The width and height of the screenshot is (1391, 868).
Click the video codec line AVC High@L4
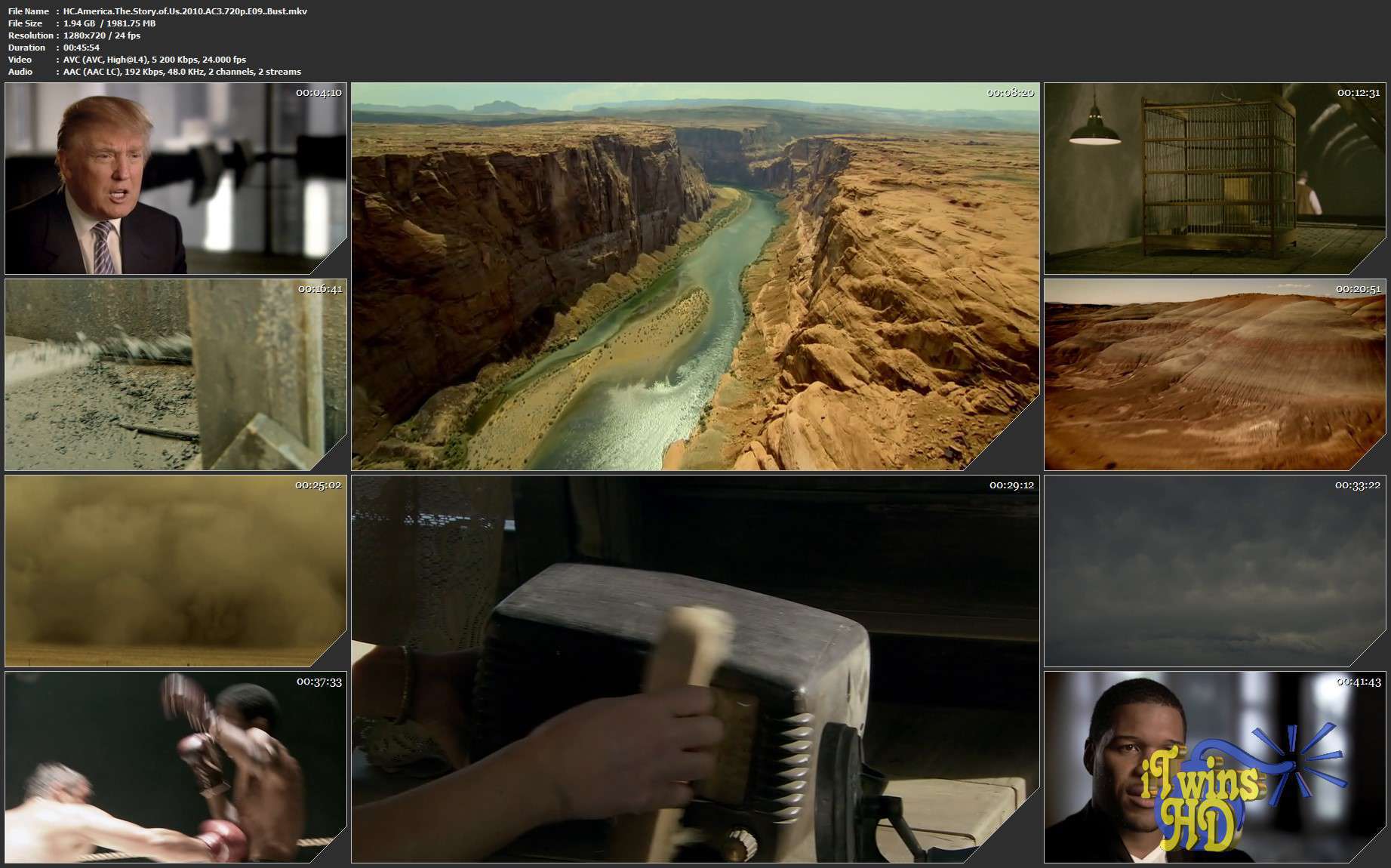155,60
